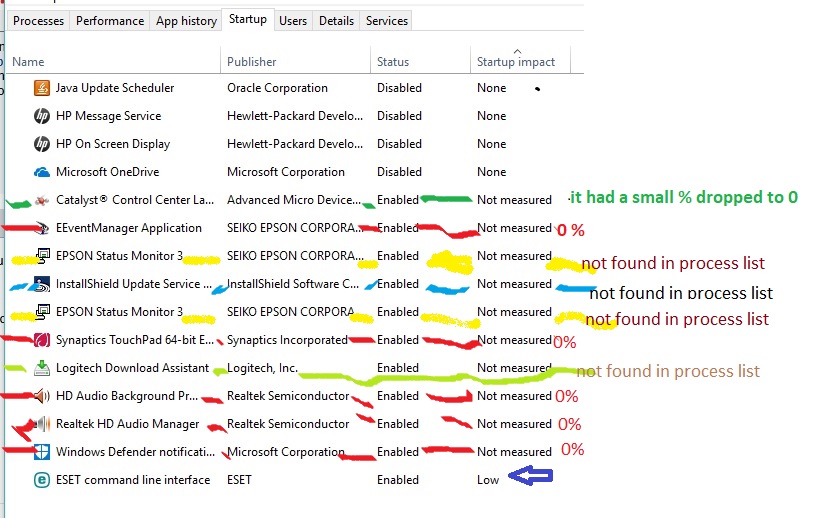The width and height of the screenshot is (825, 518).
Task: Click the HP Message Service icon
Action: click(x=42, y=116)
